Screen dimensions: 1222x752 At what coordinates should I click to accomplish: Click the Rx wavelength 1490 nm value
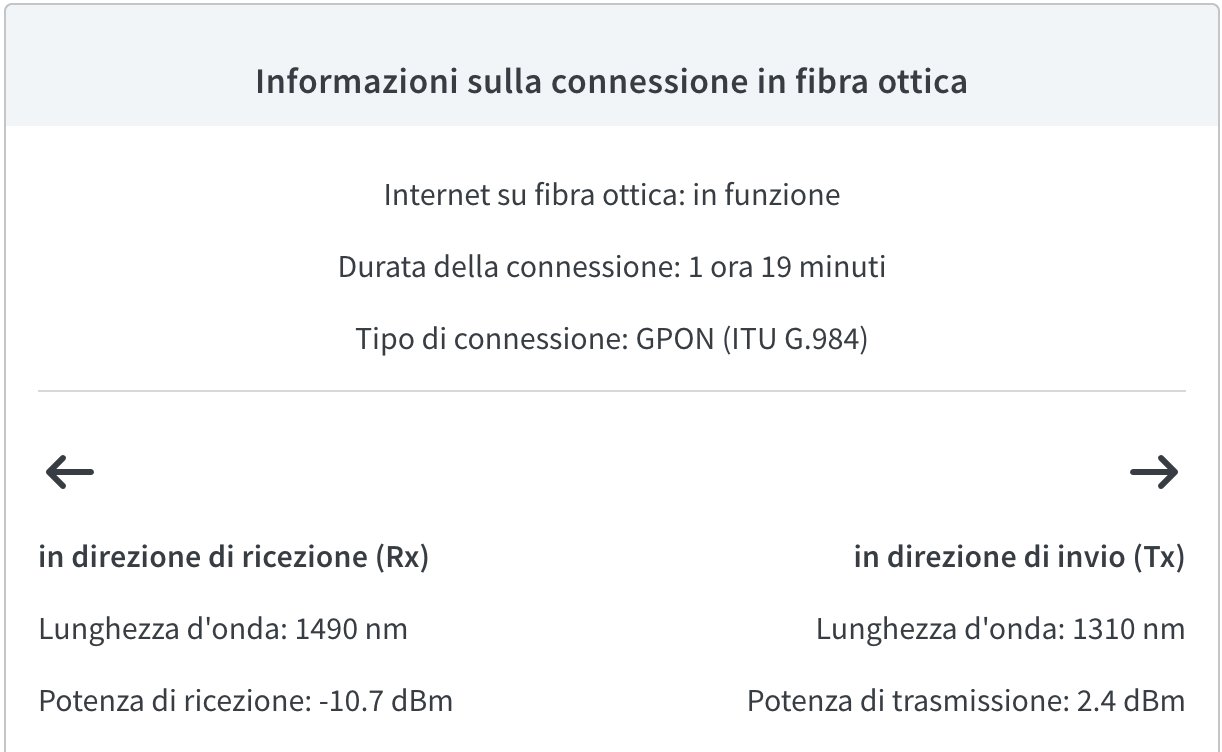(352, 630)
